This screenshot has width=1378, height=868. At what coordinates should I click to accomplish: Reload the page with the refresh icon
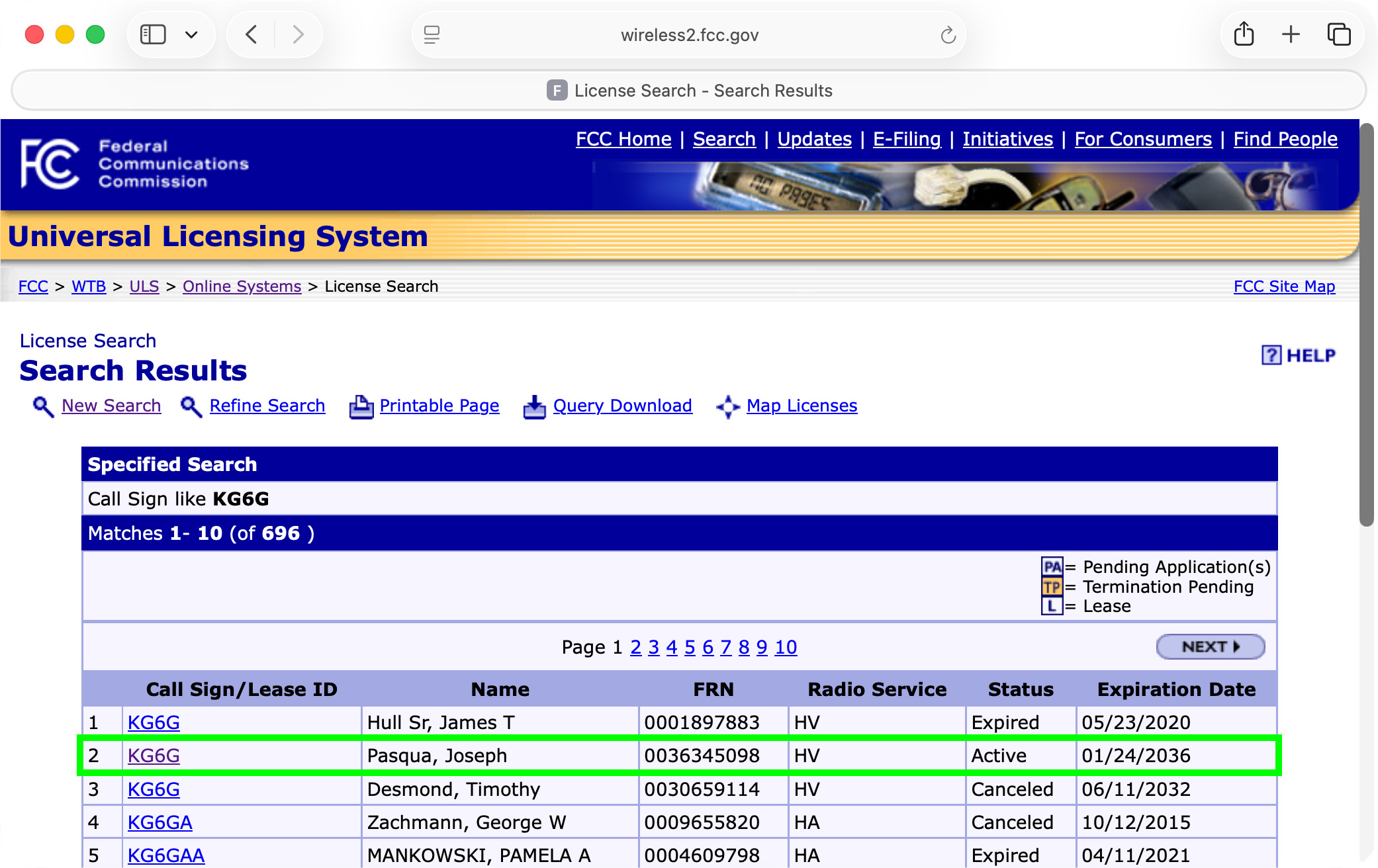(949, 34)
